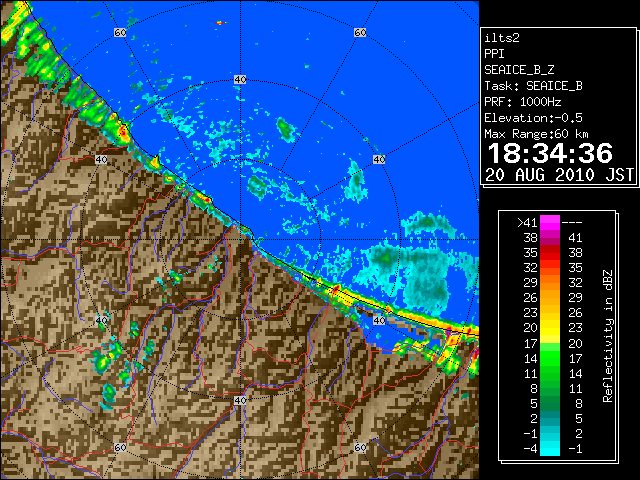Screen dimensions: 640x480
Task: Select the "Elevation:-0.5" readout
Action: [533, 118]
